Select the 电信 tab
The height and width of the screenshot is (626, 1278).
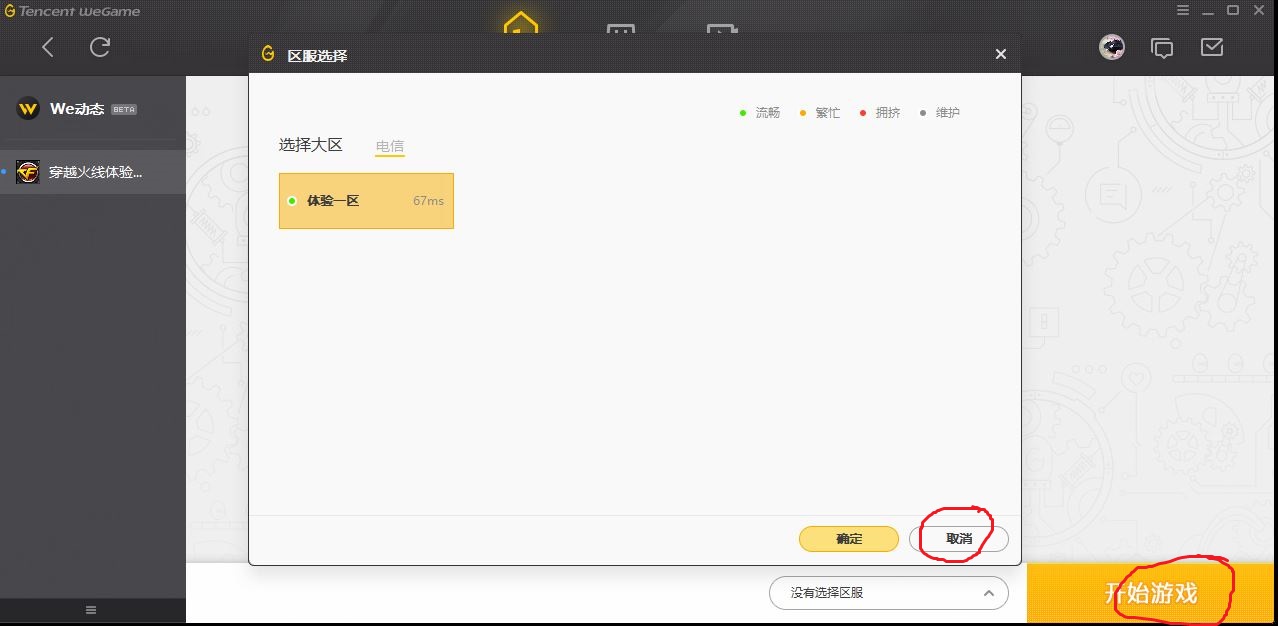click(390, 146)
